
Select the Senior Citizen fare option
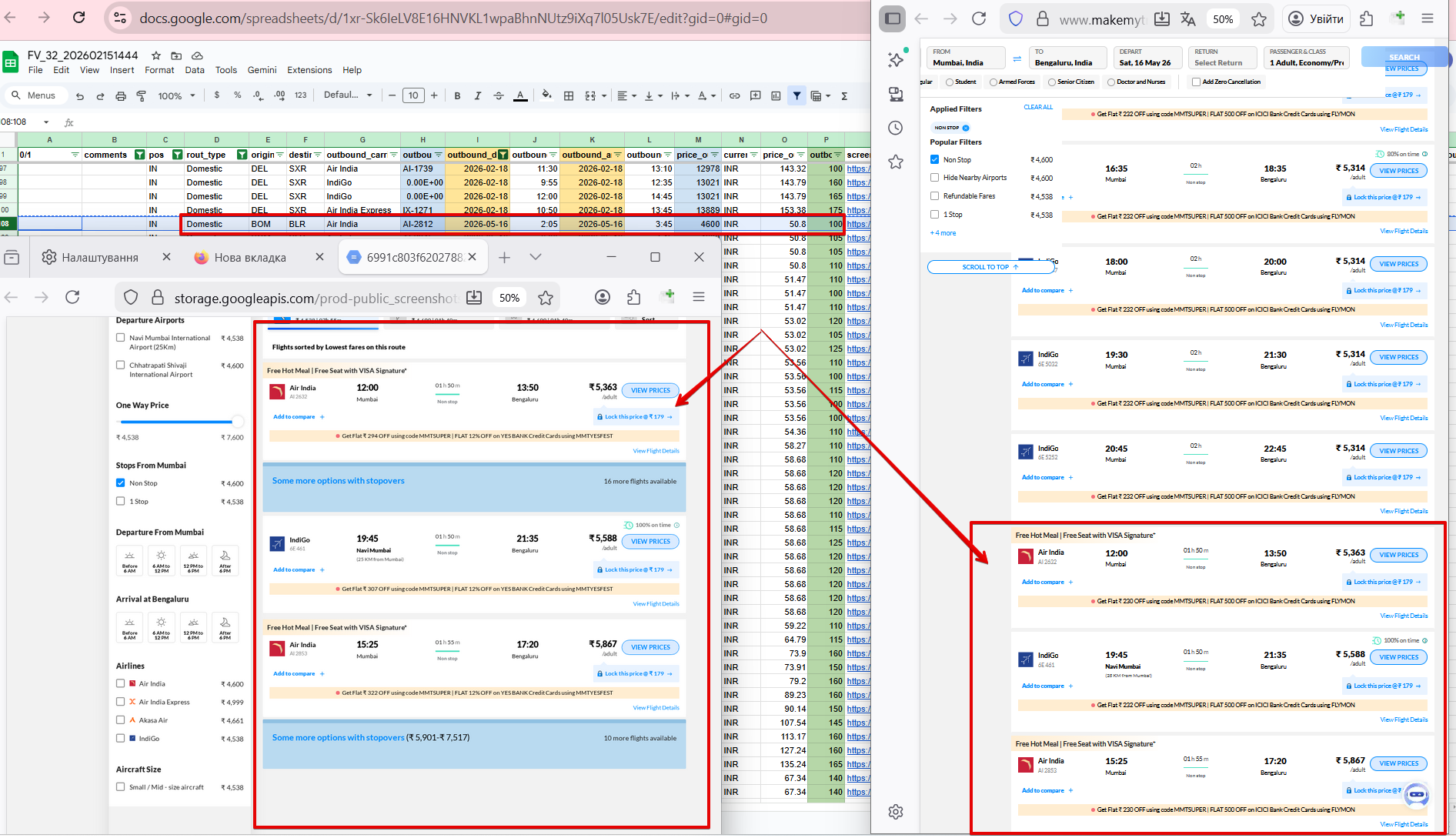[x=1052, y=82]
